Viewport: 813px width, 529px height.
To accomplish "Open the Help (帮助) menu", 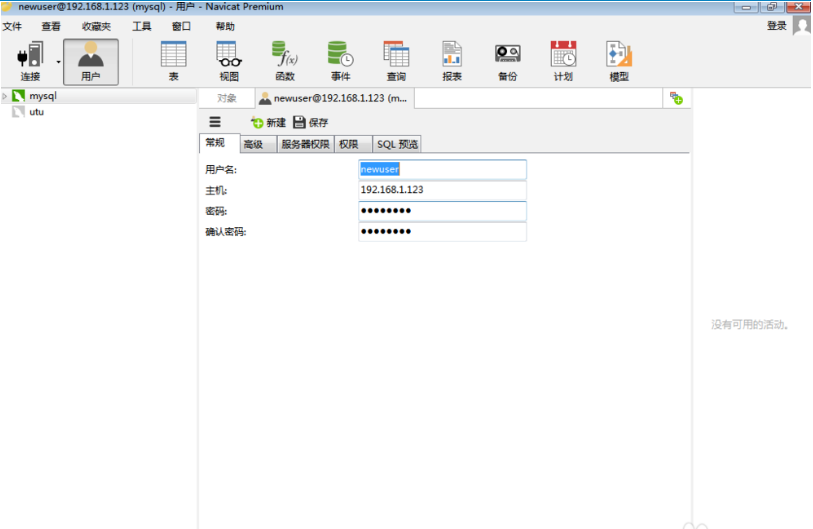I will pos(226,26).
